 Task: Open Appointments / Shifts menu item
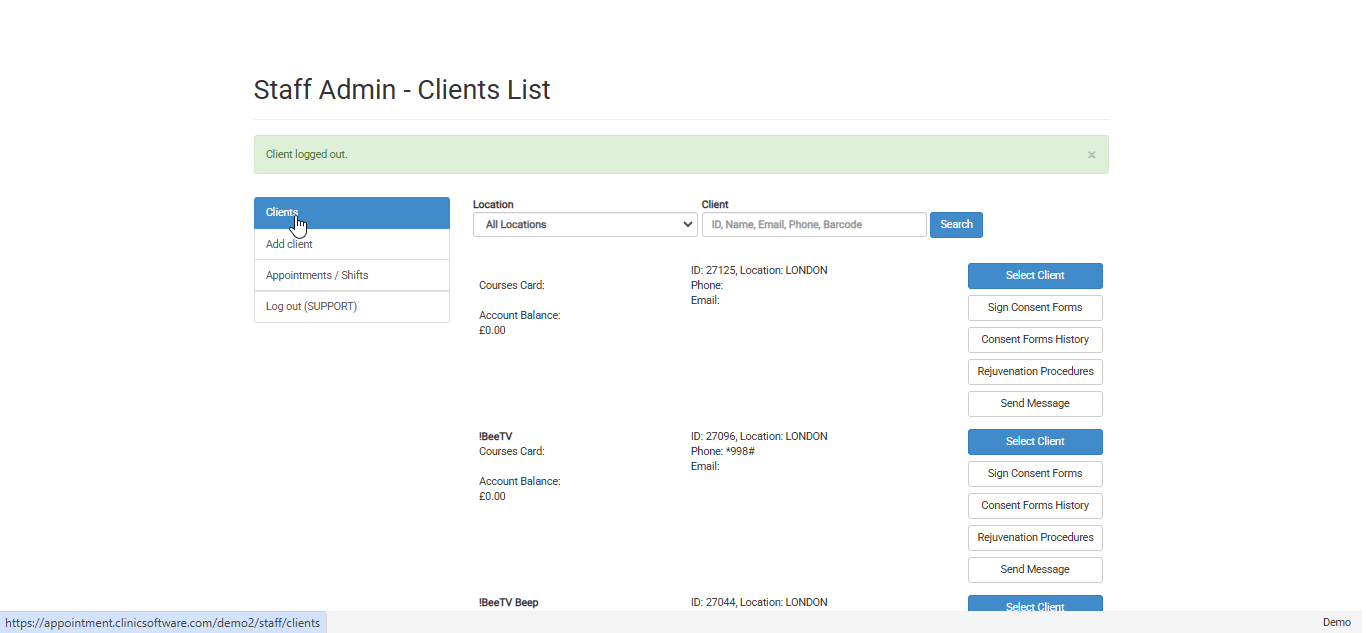coord(351,275)
